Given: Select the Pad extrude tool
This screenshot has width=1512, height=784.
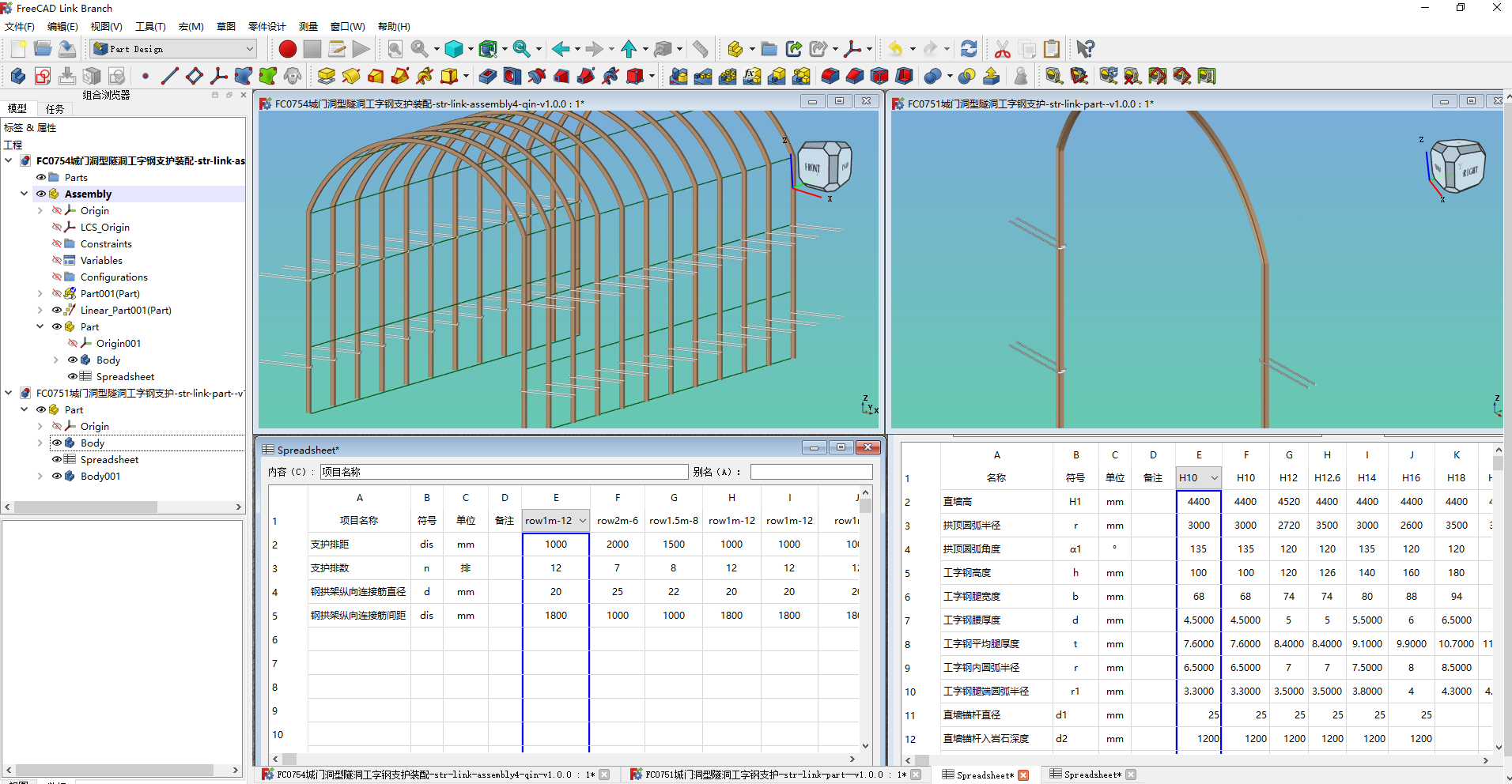Looking at the screenshot, I should click(x=327, y=76).
